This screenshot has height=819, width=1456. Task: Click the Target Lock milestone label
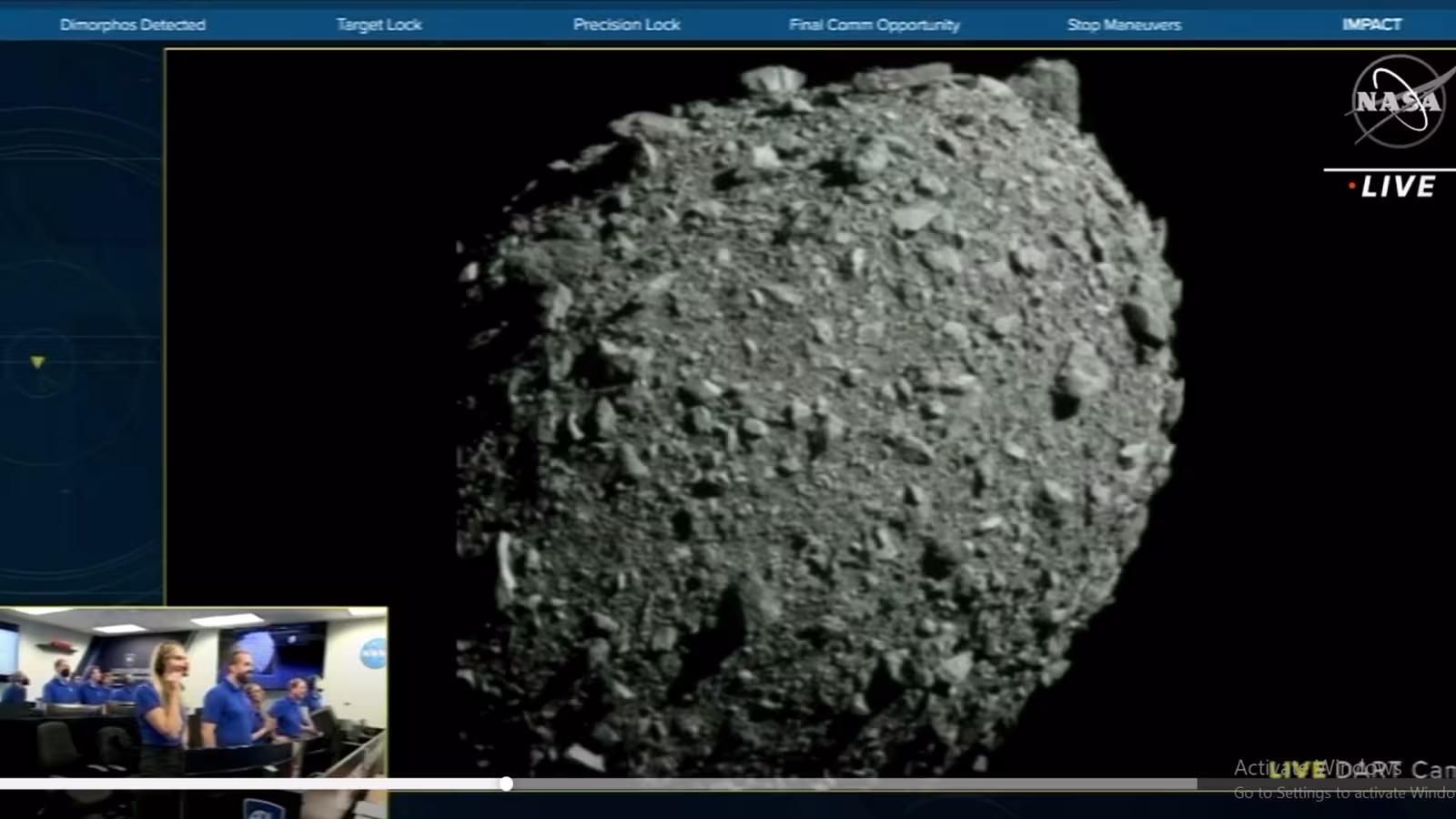(x=379, y=25)
